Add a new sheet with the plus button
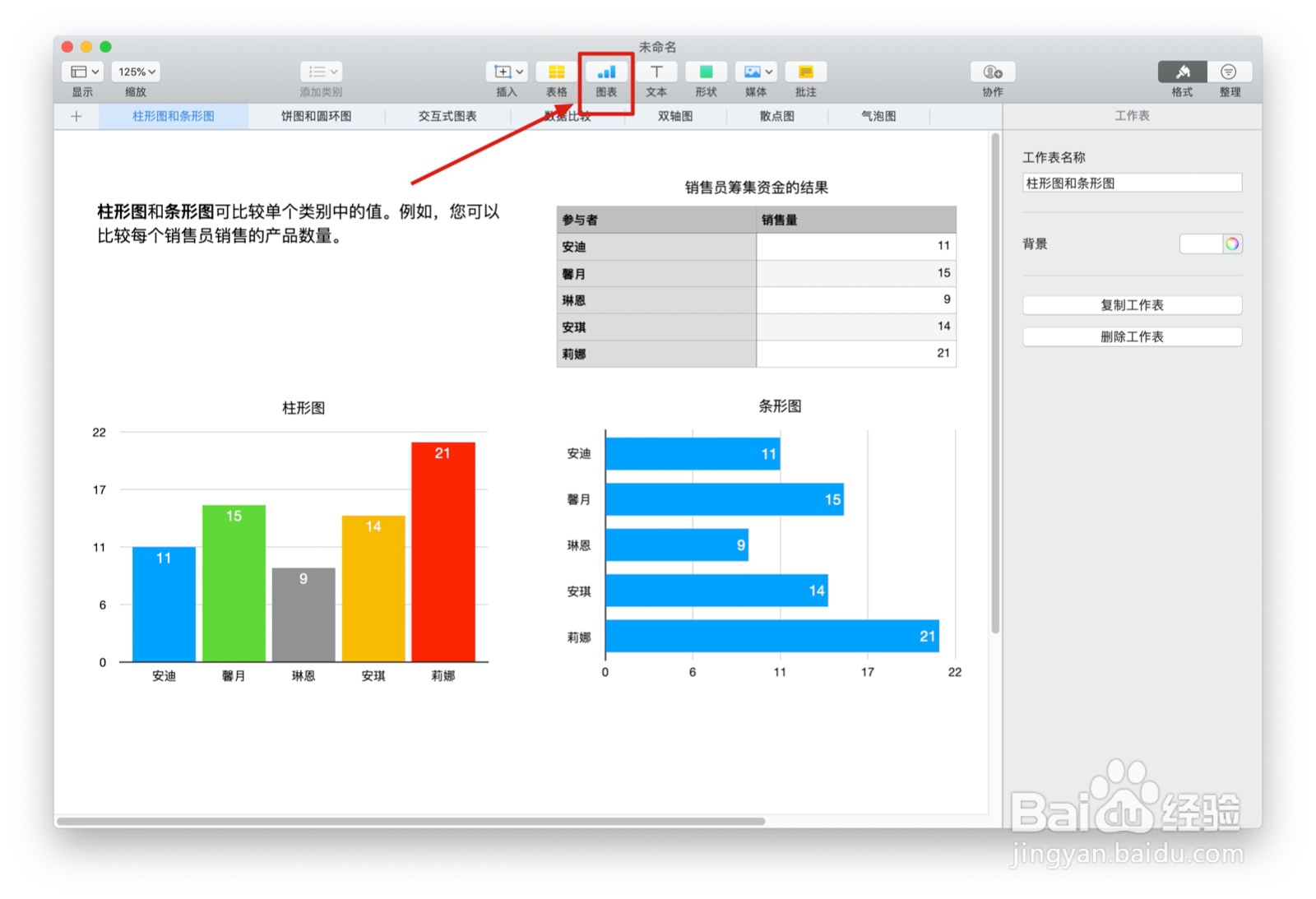This screenshot has height=899, width=1316. coord(76,116)
